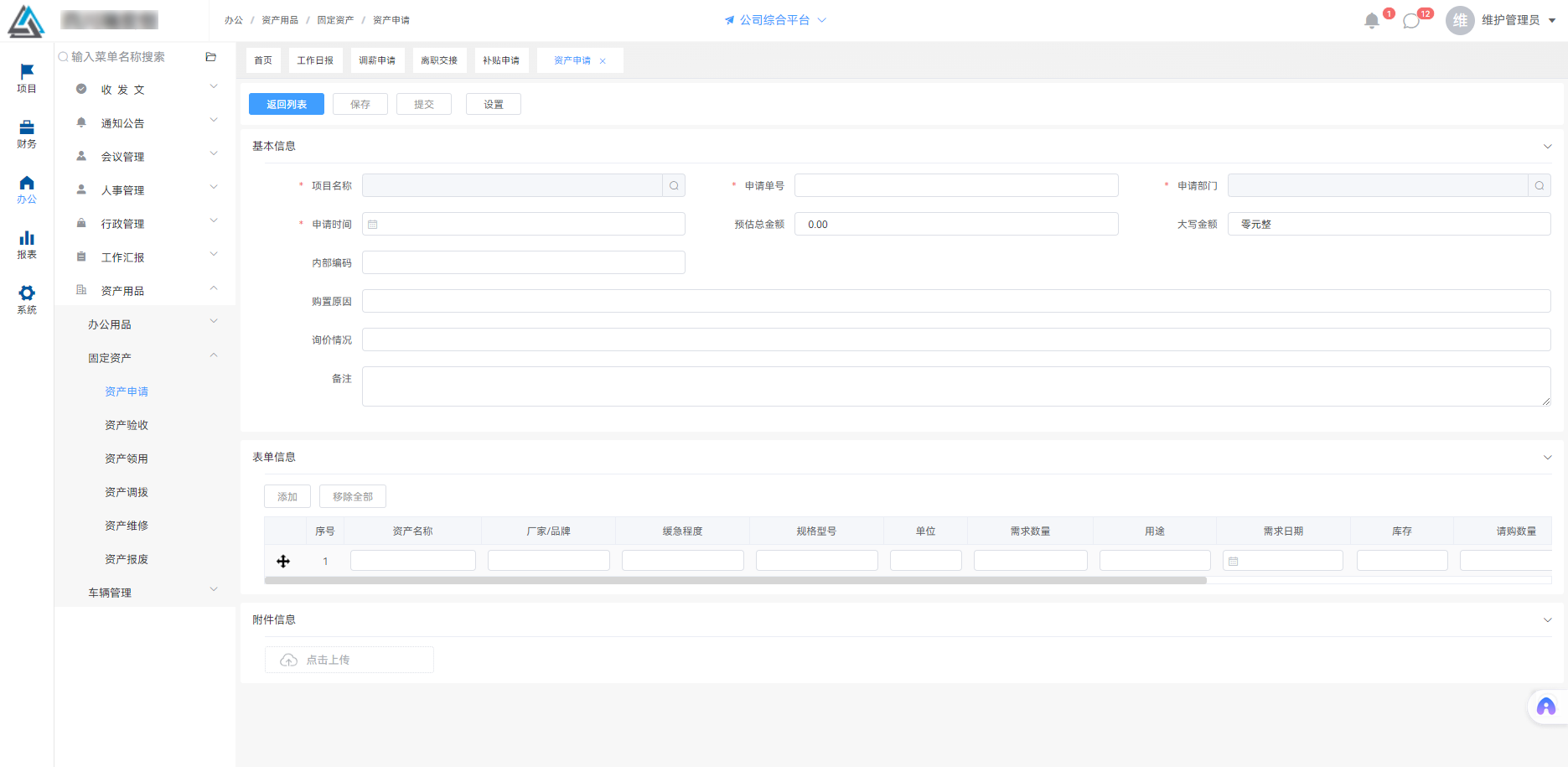
Task: Collapse the 资产用品 menu
Action: point(214,288)
